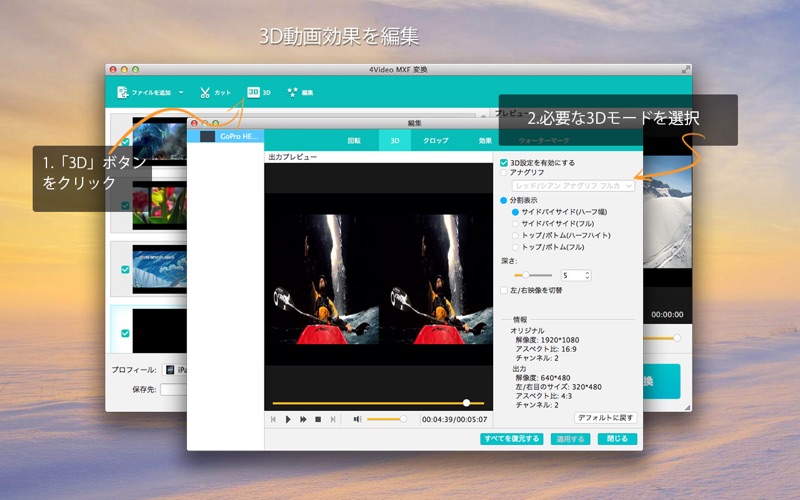The height and width of the screenshot is (500, 800).
Task: Open the レッド/シアン アナグリフ dropdown
Action: tap(573, 186)
